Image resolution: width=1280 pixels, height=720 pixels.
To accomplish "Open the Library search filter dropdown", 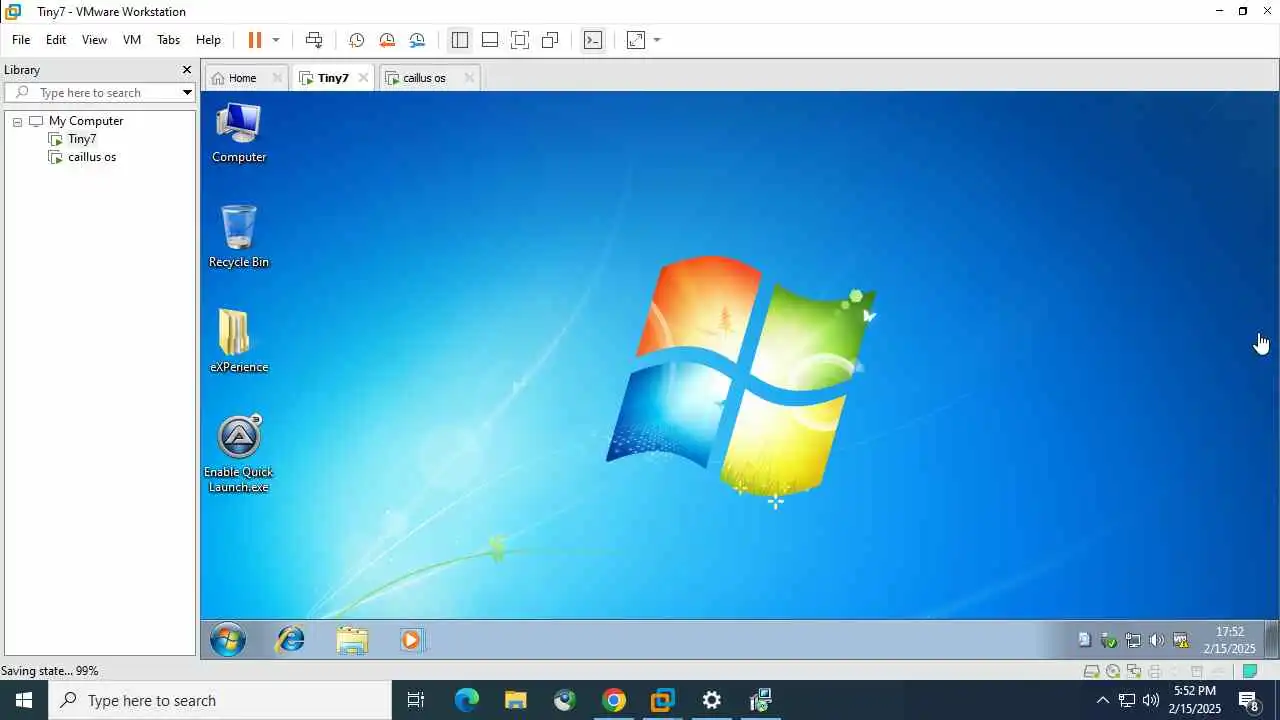I will 187,92.
